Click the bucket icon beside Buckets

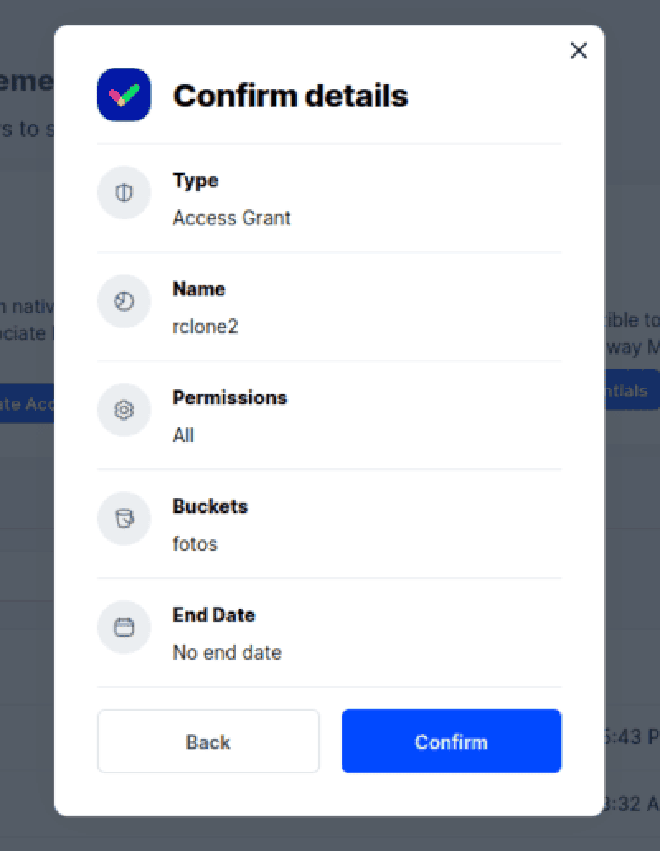tap(124, 519)
